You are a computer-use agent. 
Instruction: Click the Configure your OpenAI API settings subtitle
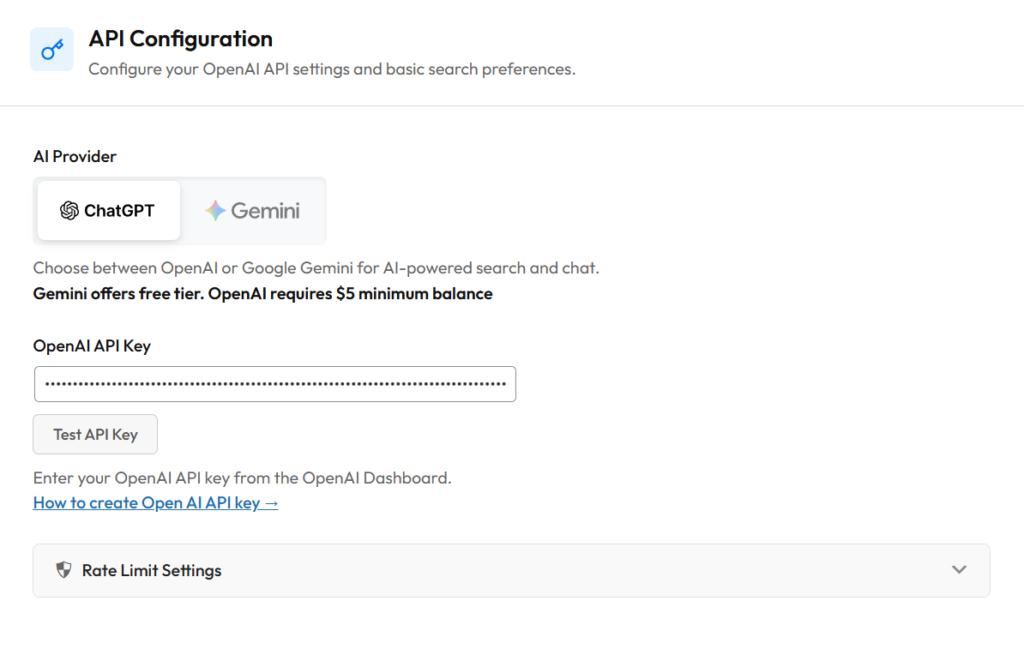point(332,70)
